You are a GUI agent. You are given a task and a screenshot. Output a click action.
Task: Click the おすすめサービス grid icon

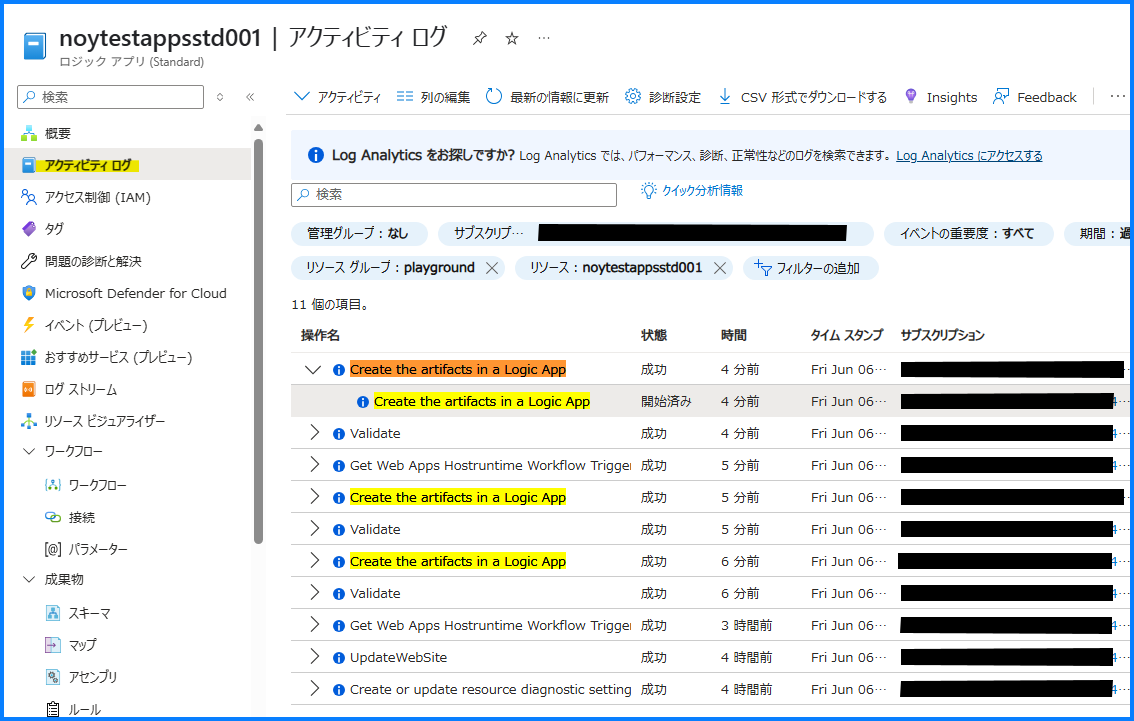pos(29,357)
